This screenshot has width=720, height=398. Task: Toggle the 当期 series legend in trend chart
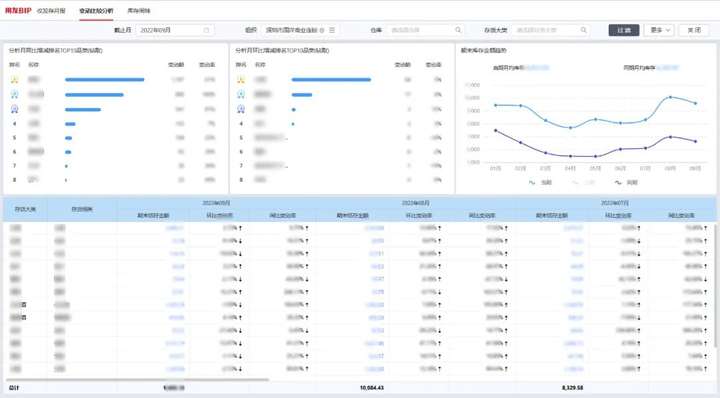540,182
